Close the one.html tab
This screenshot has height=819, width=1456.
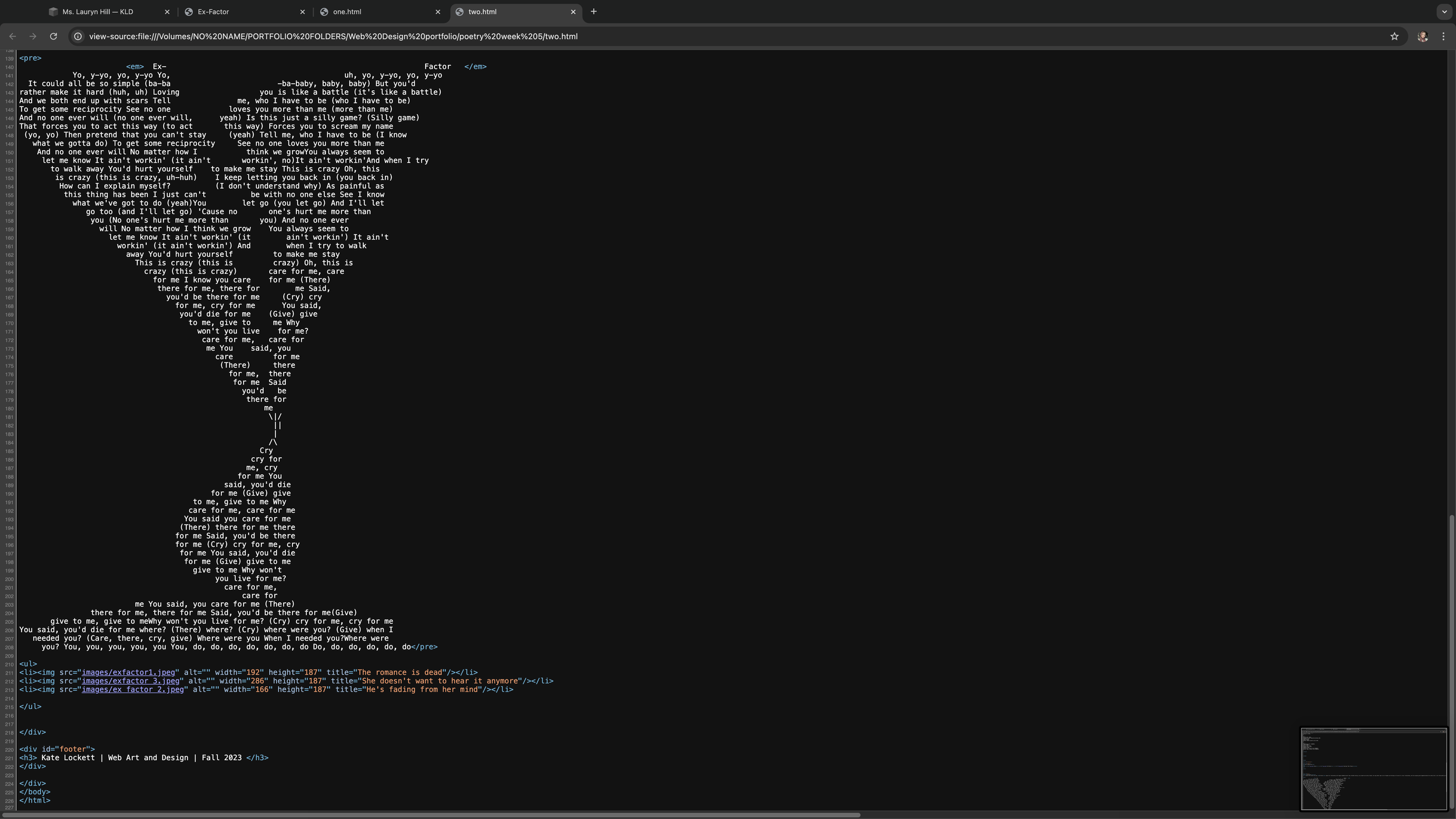[438, 12]
